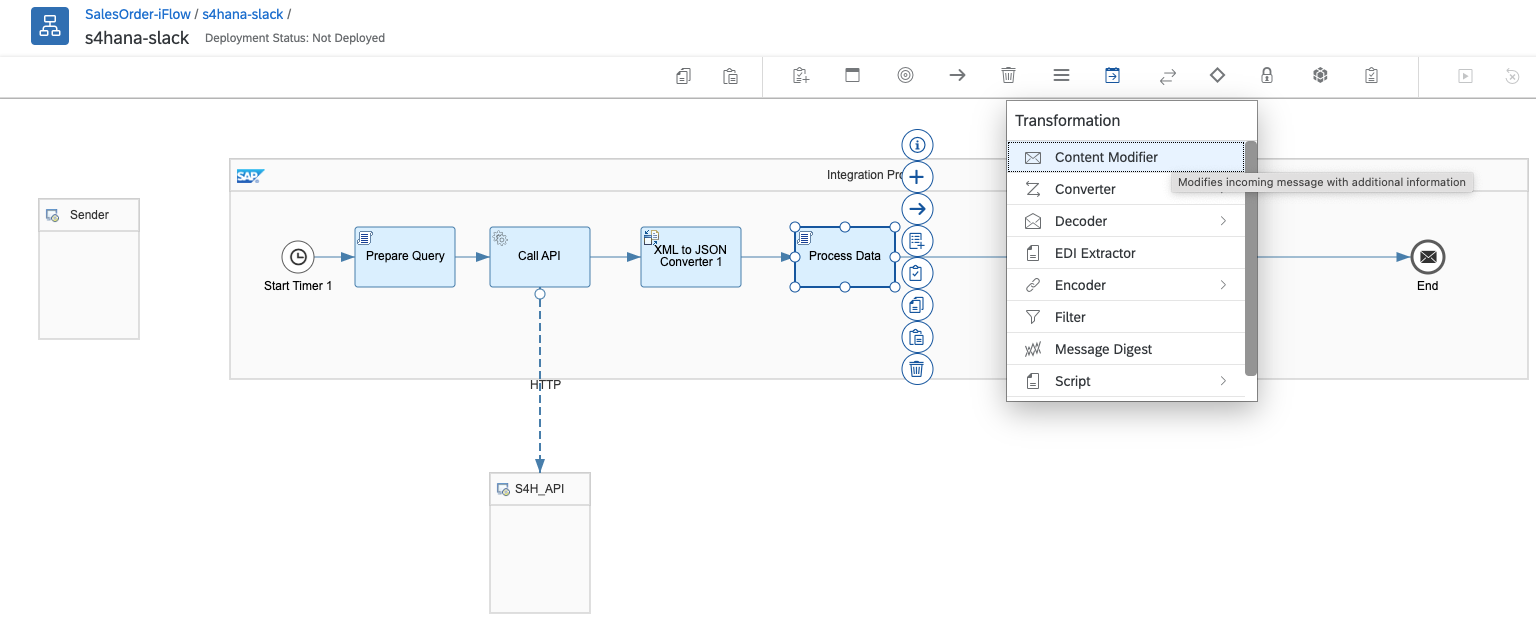The height and width of the screenshot is (622, 1536).
Task: Select the Call API step
Action: pos(540,256)
